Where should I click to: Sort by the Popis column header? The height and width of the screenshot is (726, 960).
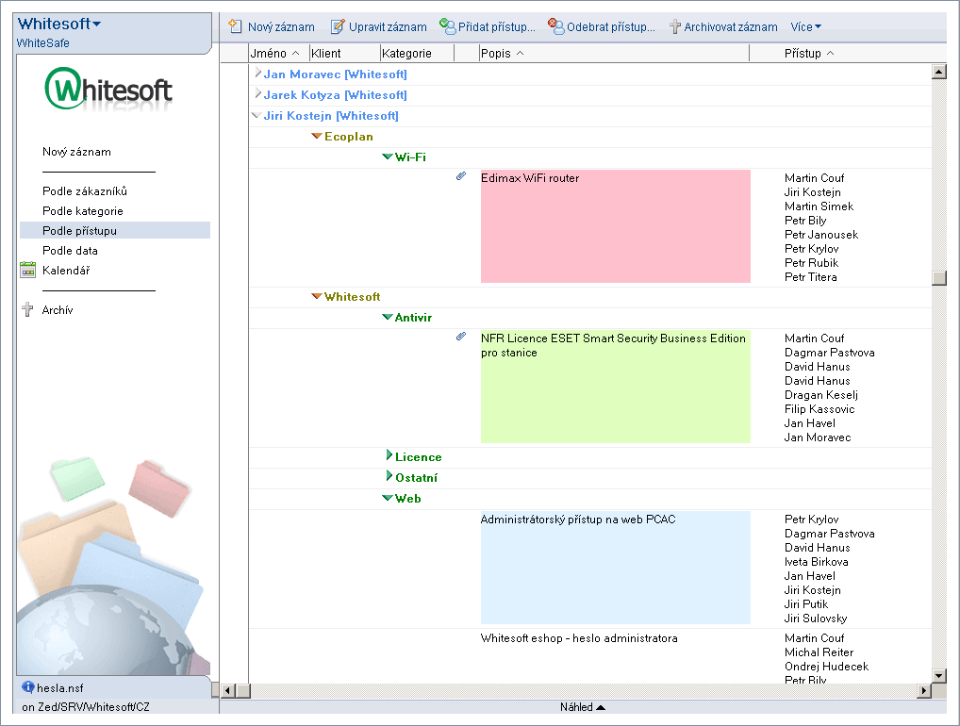[x=501, y=53]
